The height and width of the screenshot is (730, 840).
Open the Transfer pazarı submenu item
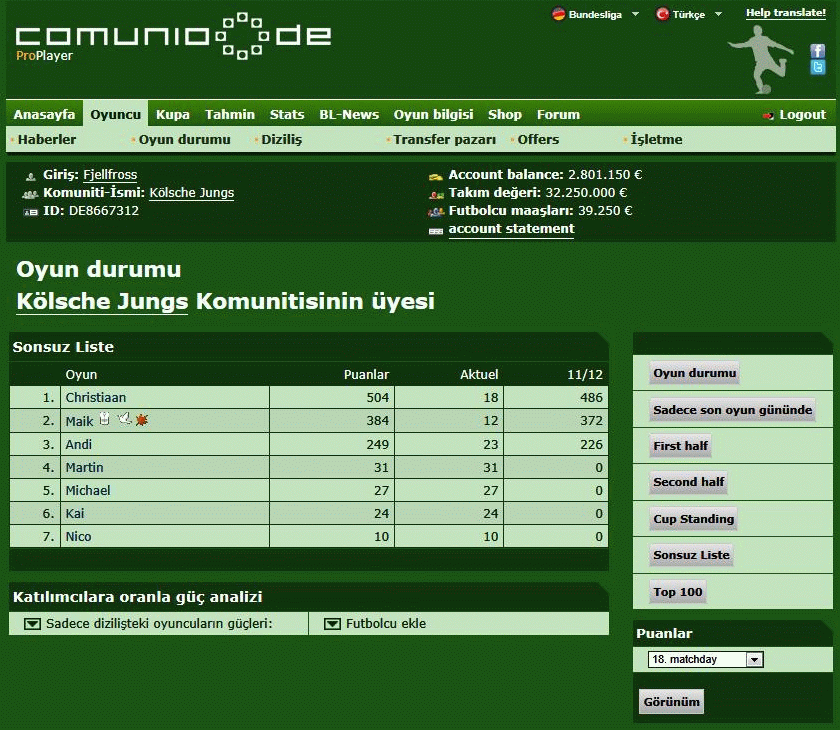tap(444, 140)
